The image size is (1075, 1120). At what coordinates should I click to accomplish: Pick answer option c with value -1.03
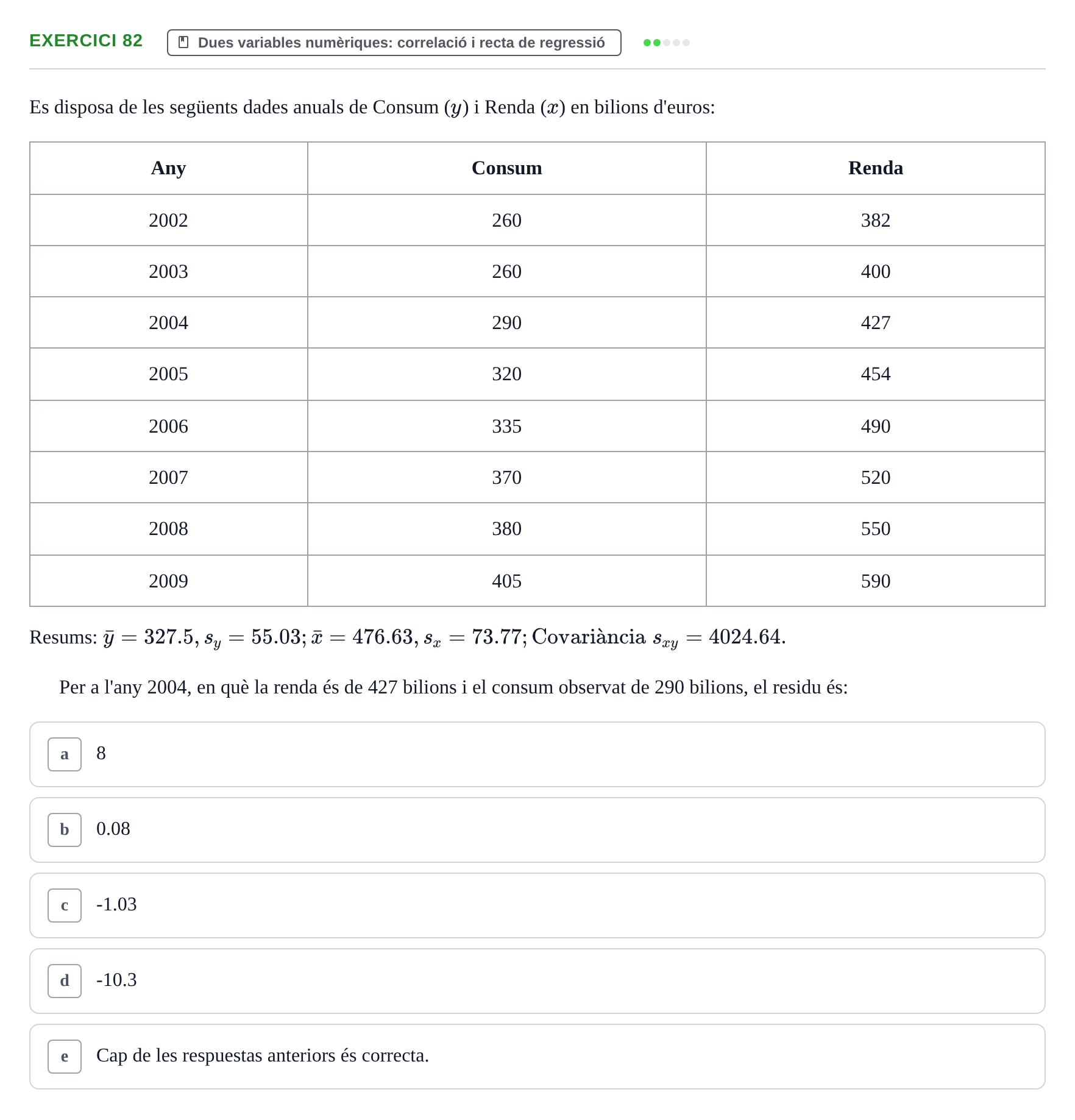(537, 906)
